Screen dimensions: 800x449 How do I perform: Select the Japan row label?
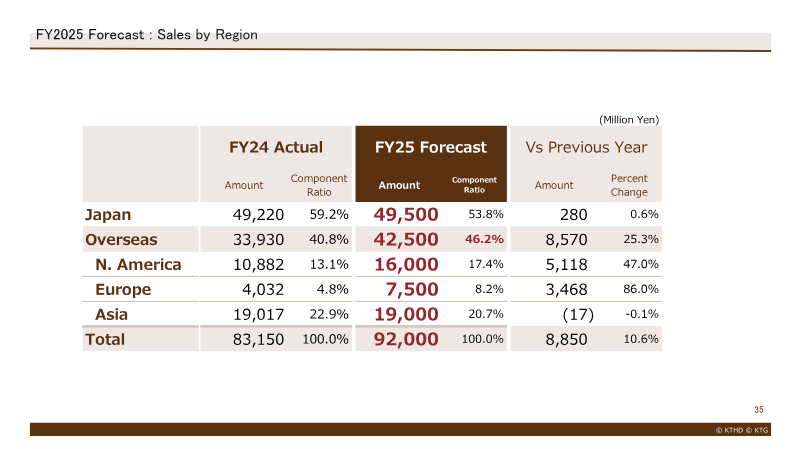[x=108, y=215]
